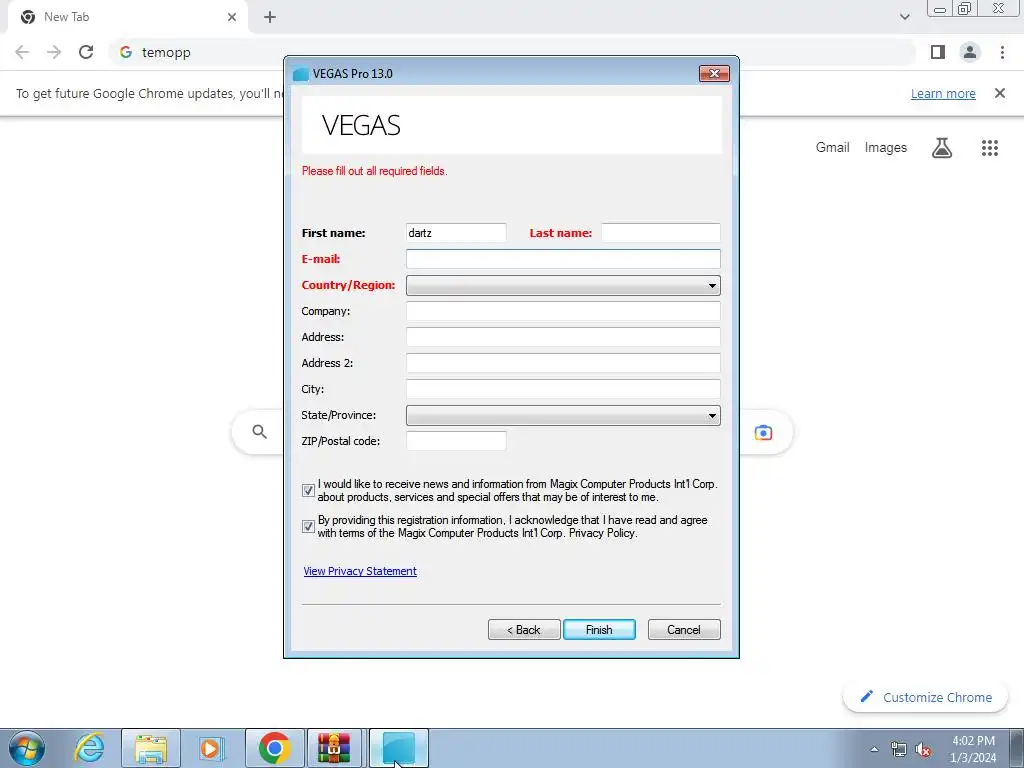Open the Gmail link
This screenshot has height=768, width=1024.
coord(832,148)
